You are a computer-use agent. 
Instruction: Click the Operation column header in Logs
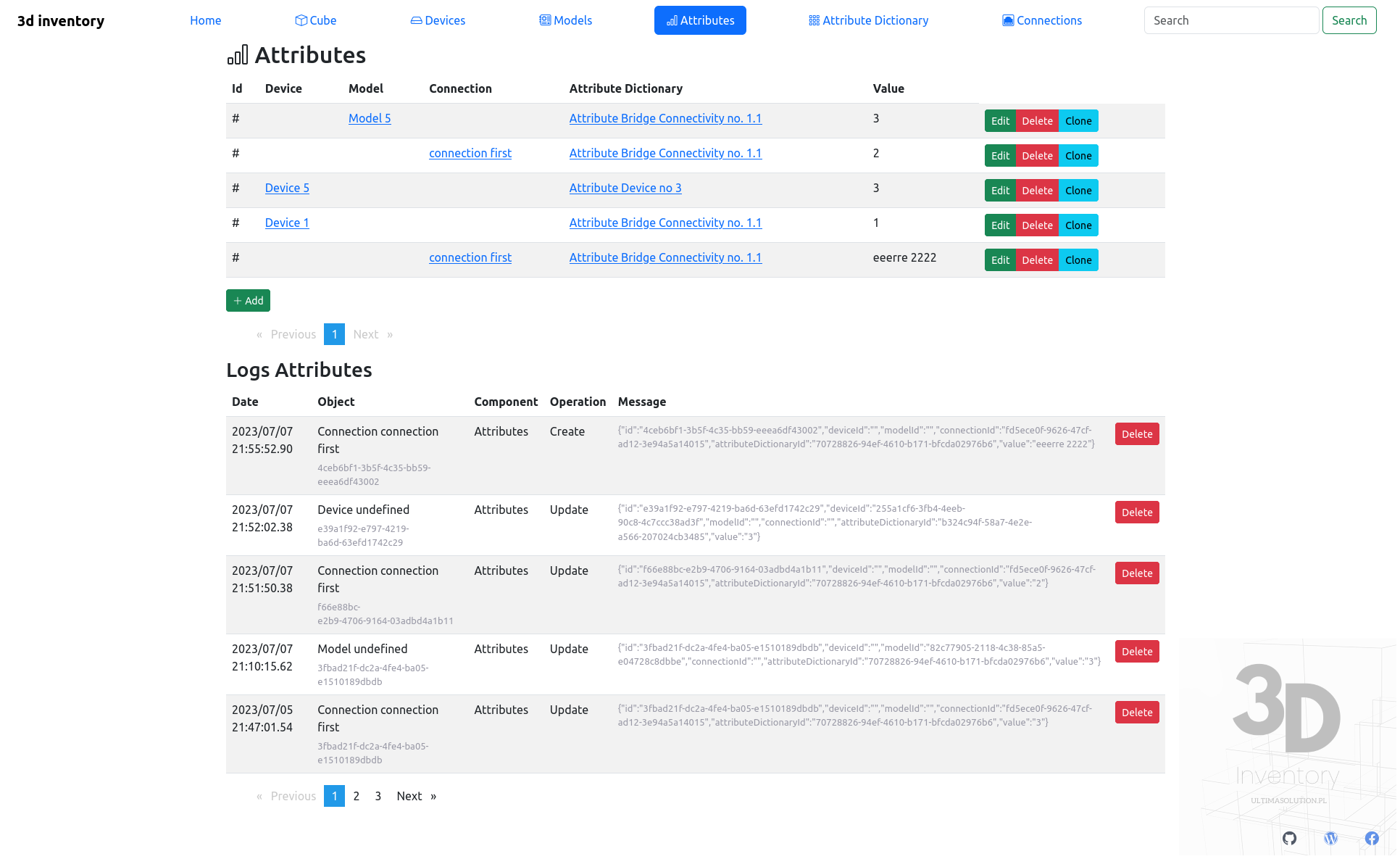(x=578, y=402)
